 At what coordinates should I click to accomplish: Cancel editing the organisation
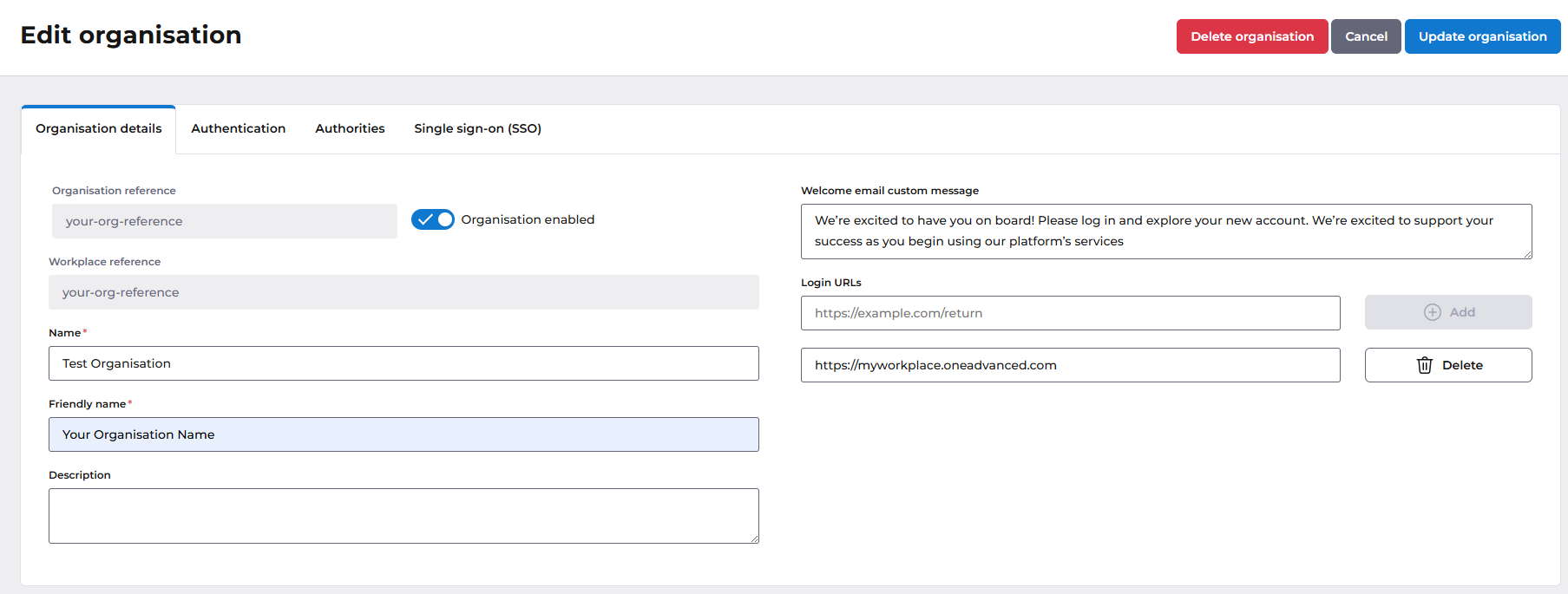(x=1366, y=36)
